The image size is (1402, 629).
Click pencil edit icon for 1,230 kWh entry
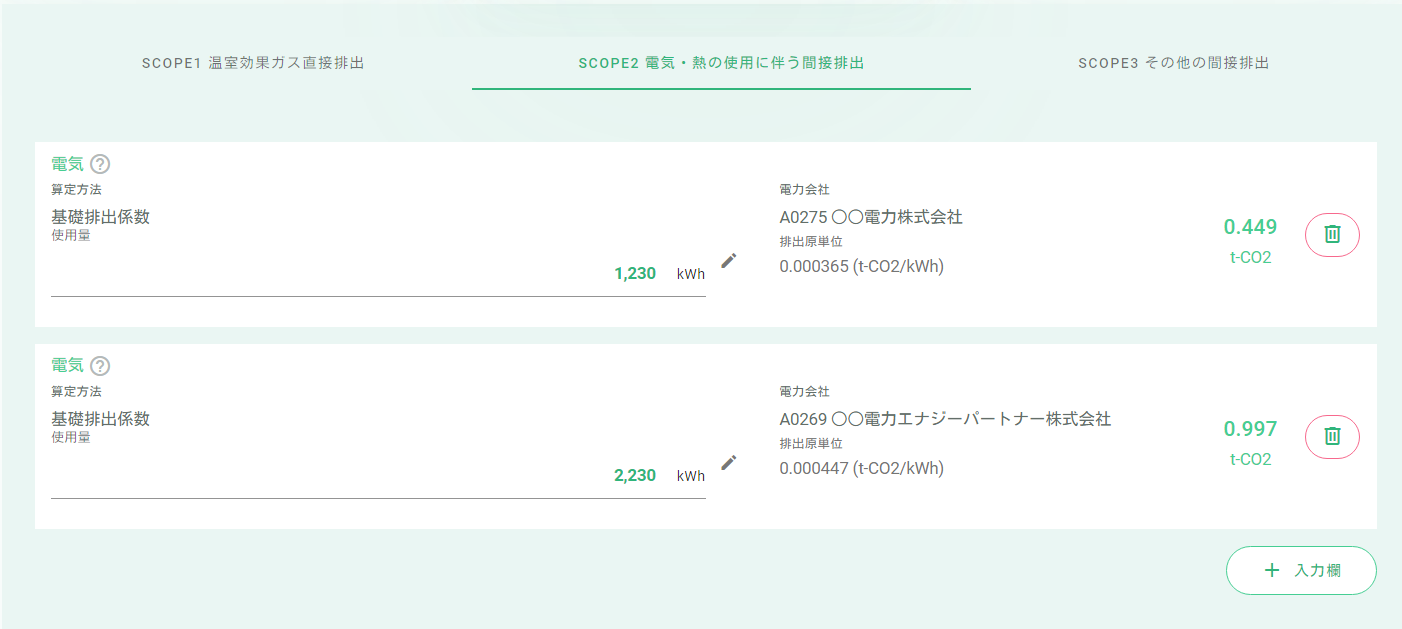(729, 261)
